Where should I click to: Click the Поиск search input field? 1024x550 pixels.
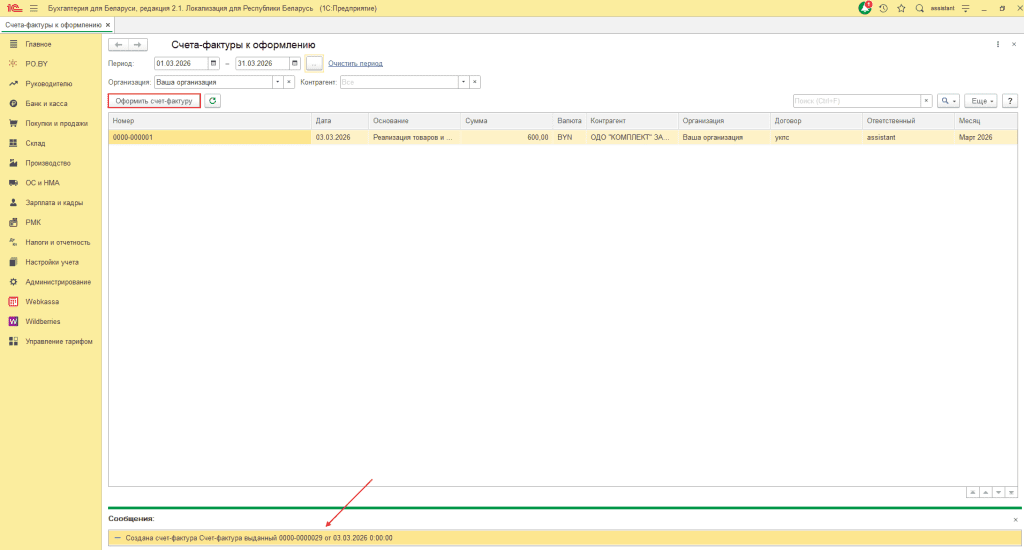pos(855,101)
